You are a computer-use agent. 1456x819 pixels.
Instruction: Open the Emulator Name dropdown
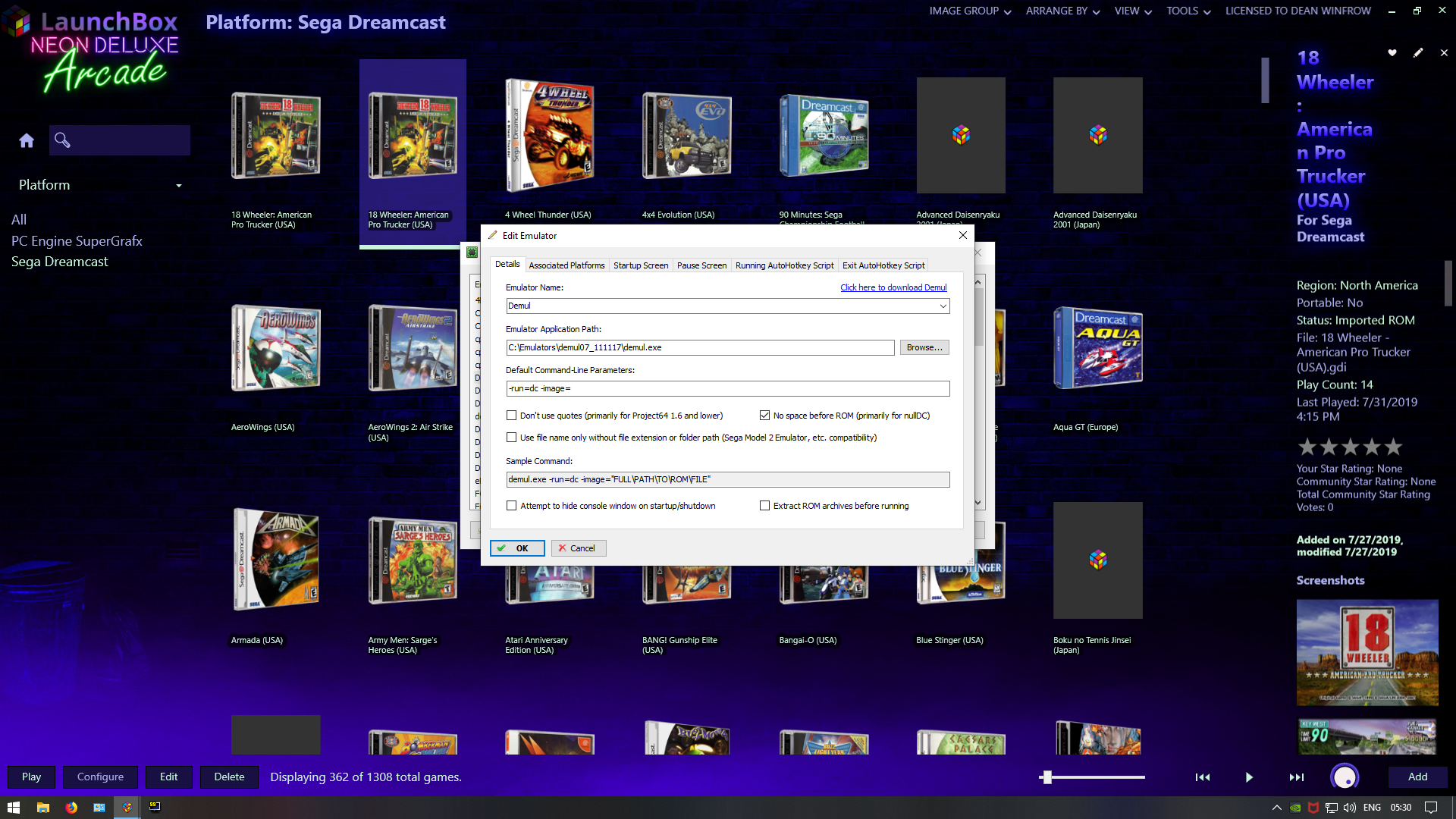pos(943,306)
